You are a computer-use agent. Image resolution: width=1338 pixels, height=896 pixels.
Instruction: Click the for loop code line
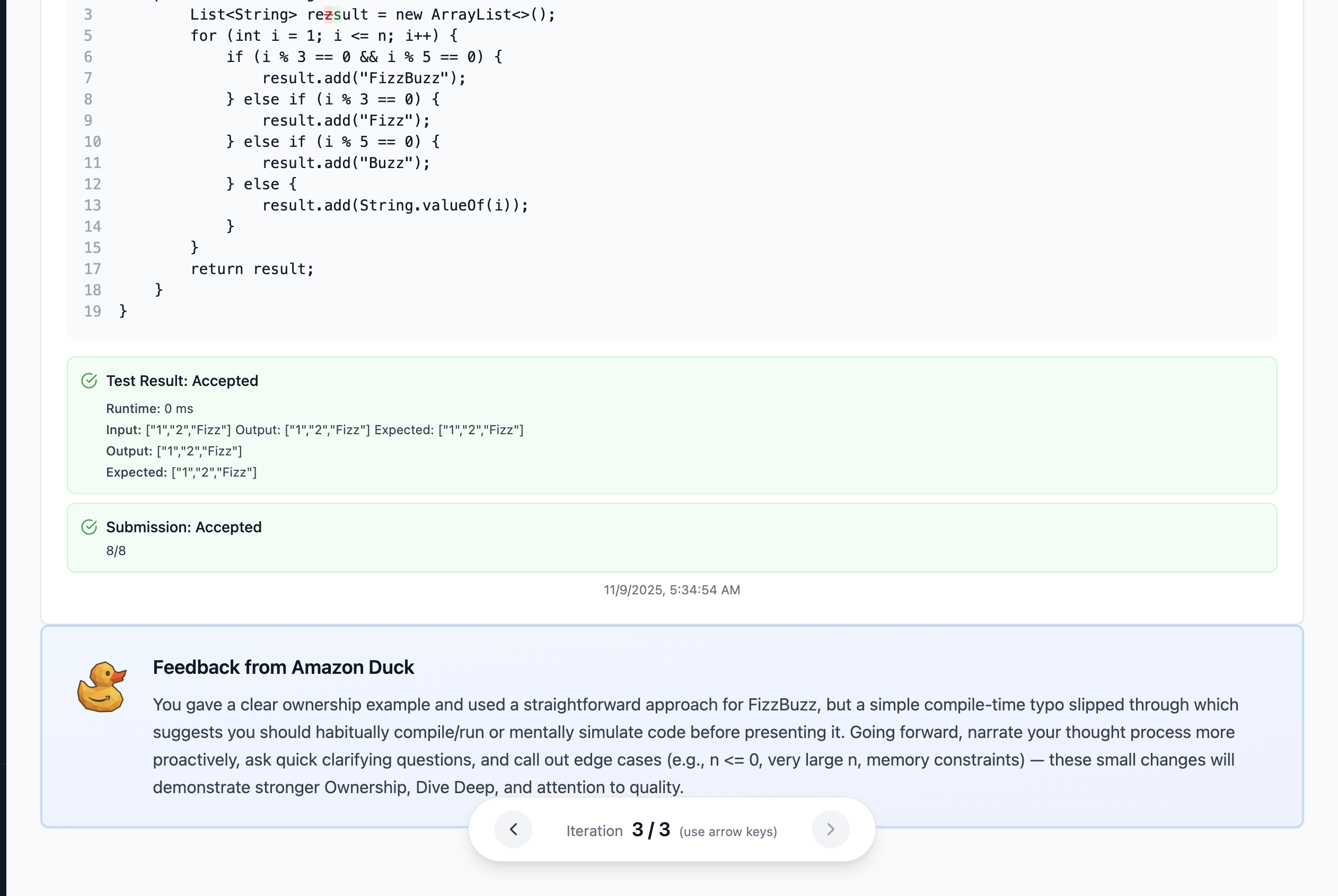(323, 36)
